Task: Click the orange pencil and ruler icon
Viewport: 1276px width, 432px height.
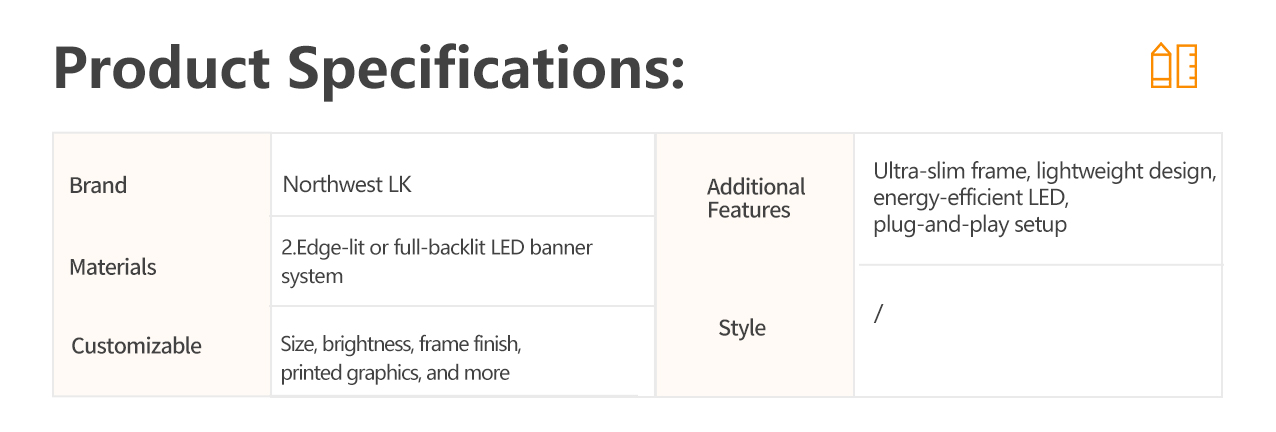Action: point(1173,66)
